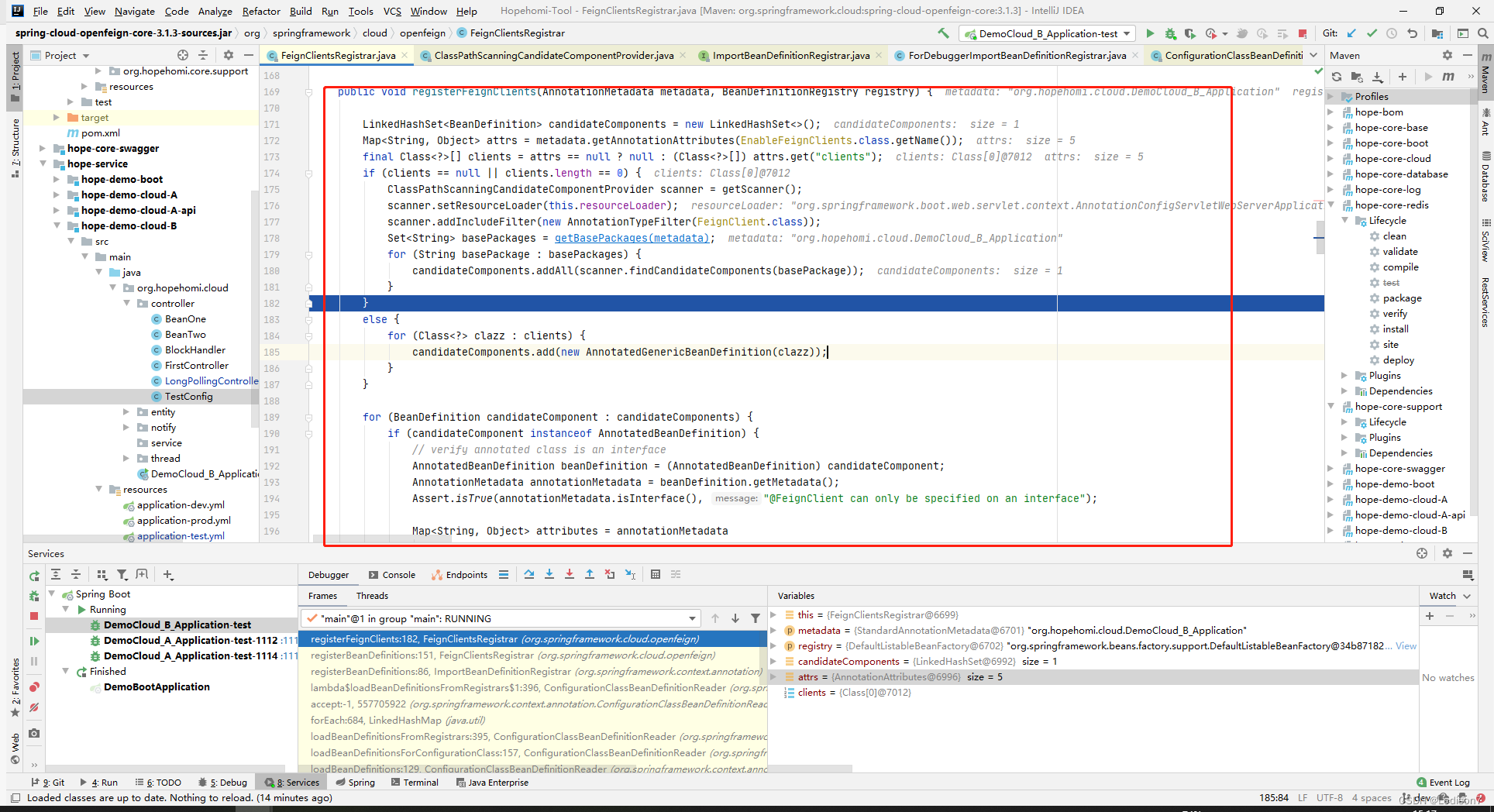Viewport: 1494px width, 812px height.
Task: Open Search Everywhere magnifier icon
Action: 1482,33
